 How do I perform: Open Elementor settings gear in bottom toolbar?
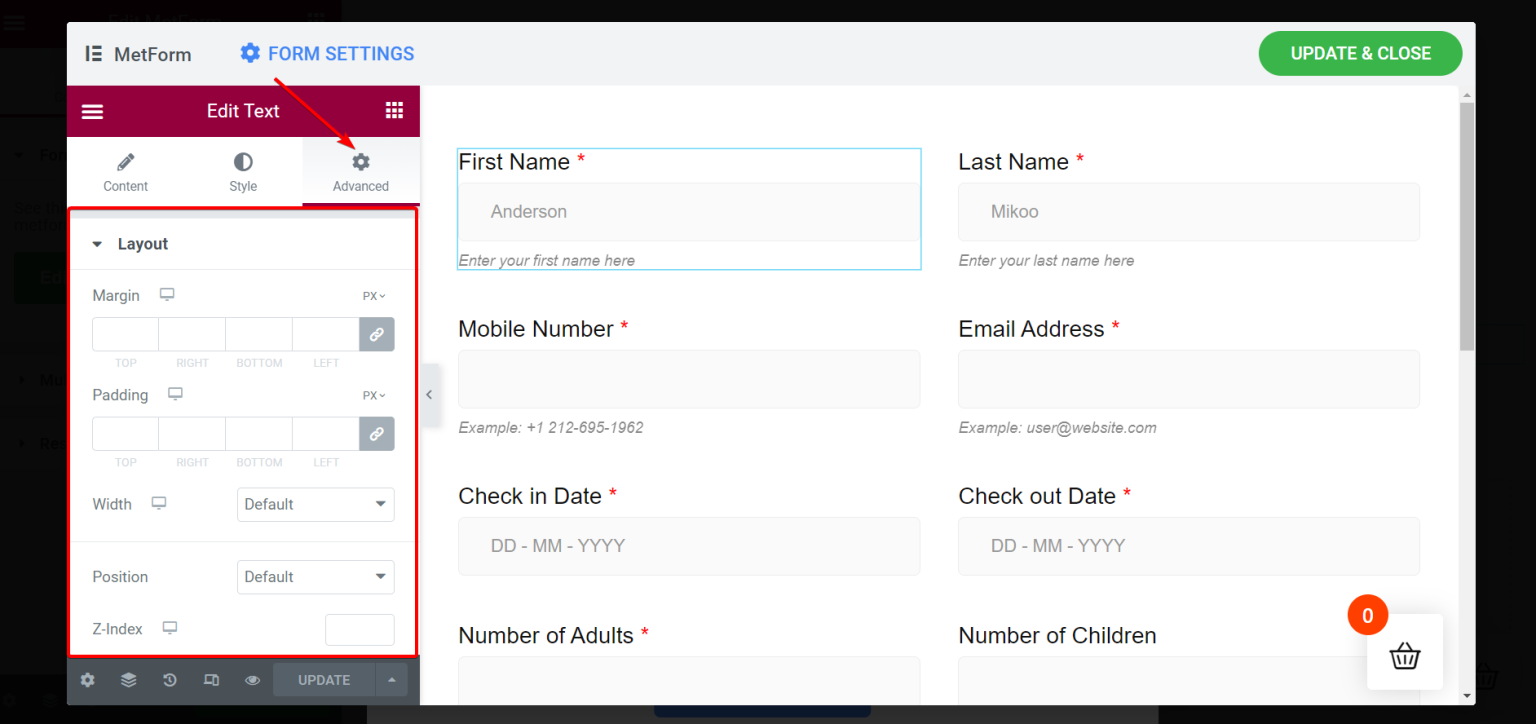[x=87, y=679]
